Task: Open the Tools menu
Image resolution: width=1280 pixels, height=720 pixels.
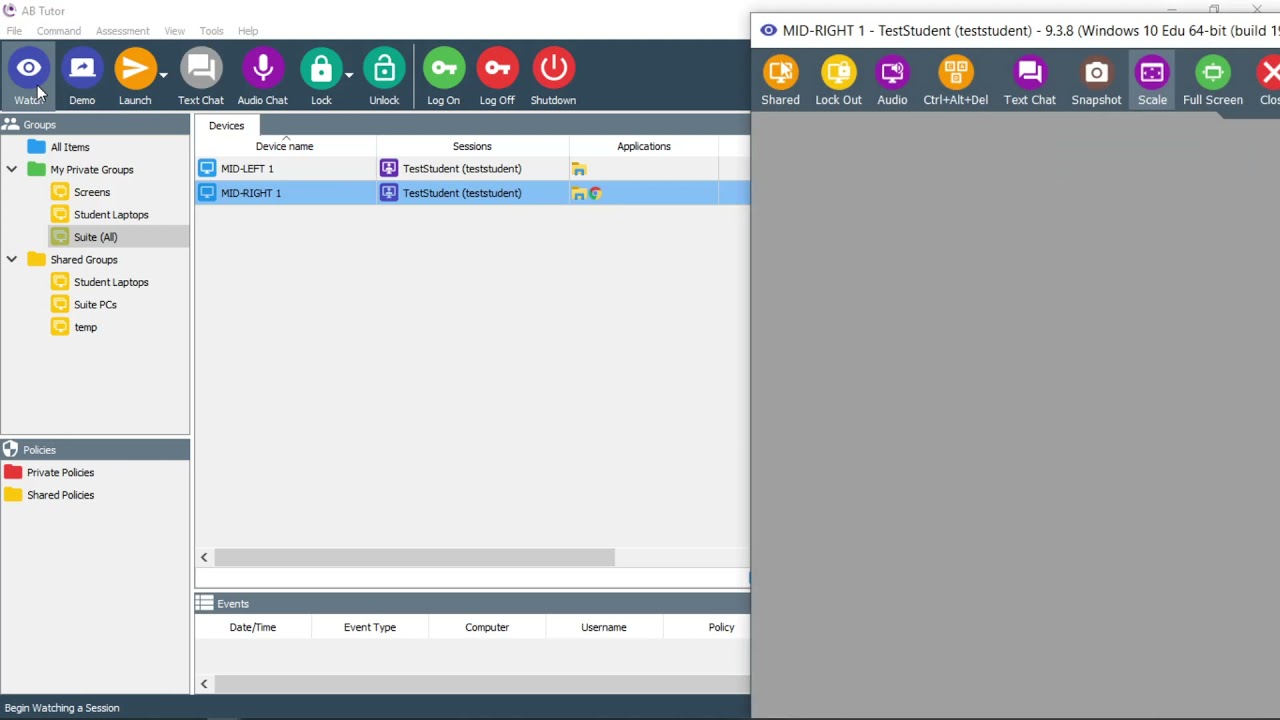Action: 211,31
